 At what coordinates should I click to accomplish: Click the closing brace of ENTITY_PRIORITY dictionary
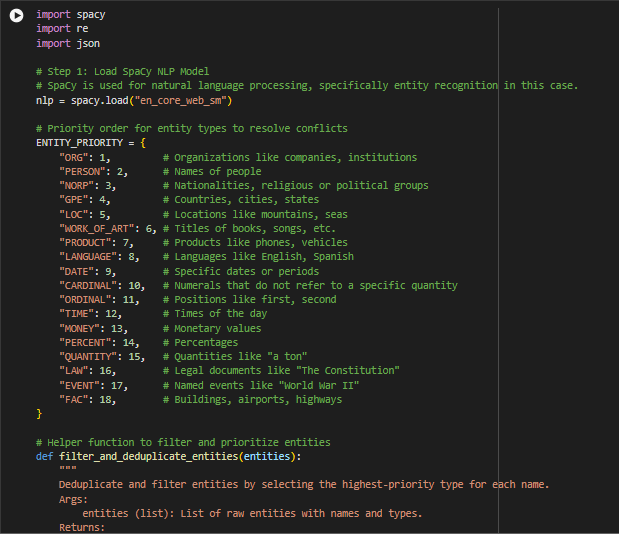(x=39, y=414)
